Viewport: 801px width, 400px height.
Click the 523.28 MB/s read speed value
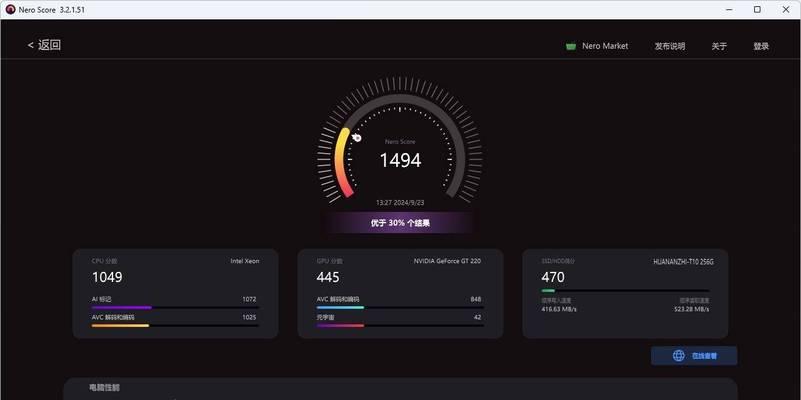(x=691, y=309)
